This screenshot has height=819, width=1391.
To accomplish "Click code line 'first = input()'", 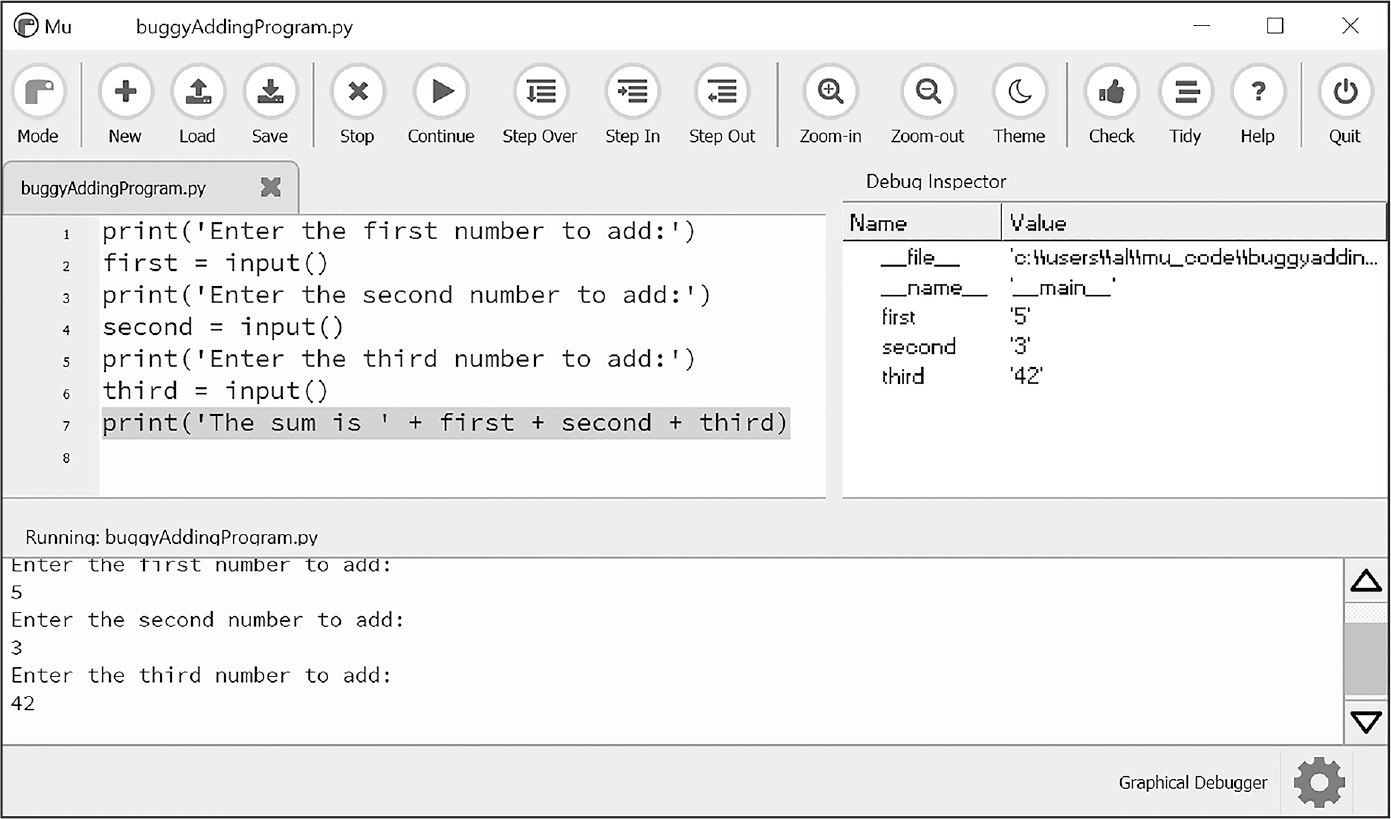I will (x=215, y=263).
